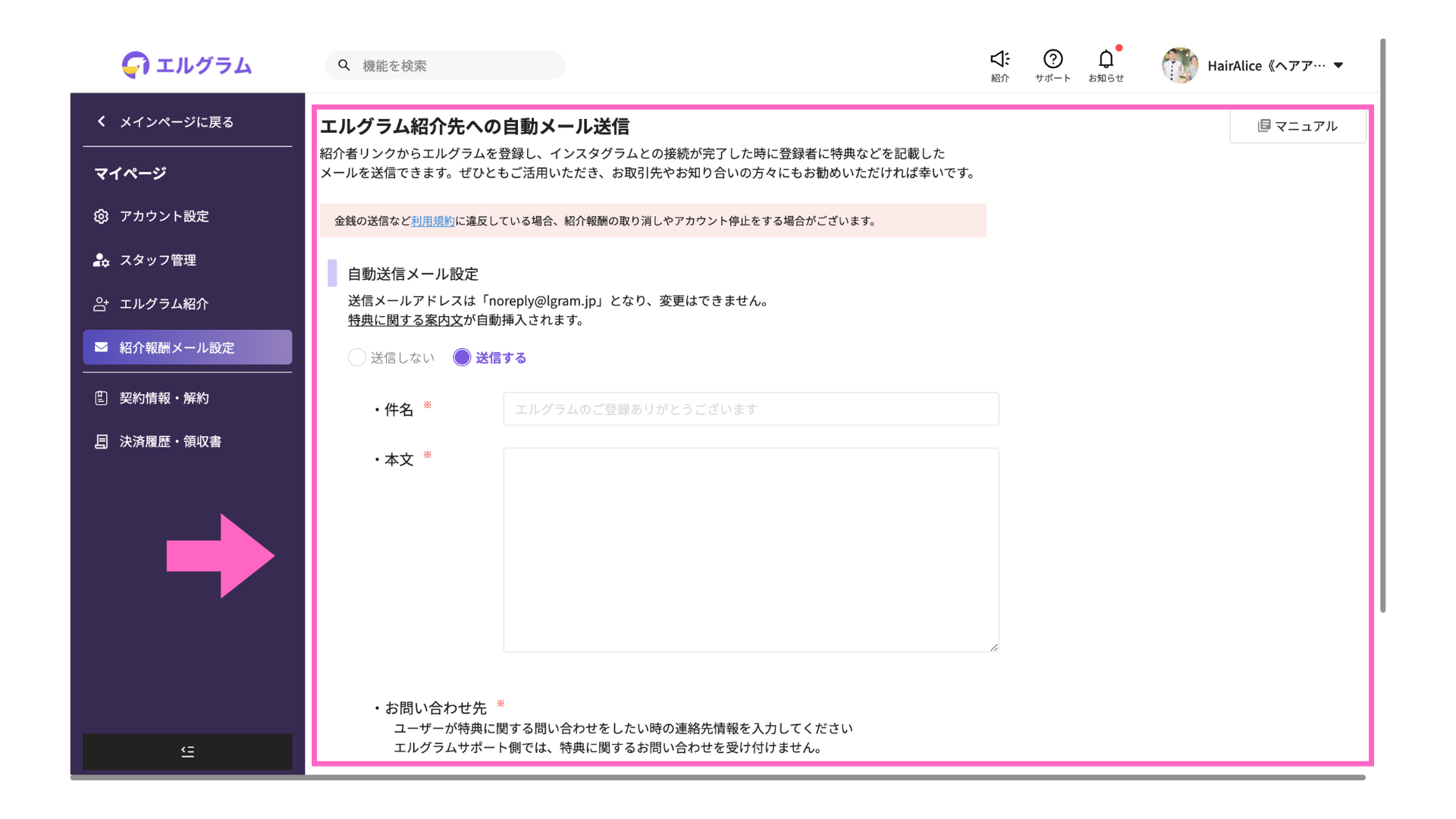Click the 契約情報・解約 document icon
This screenshot has width=1456, height=819.
point(101,398)
